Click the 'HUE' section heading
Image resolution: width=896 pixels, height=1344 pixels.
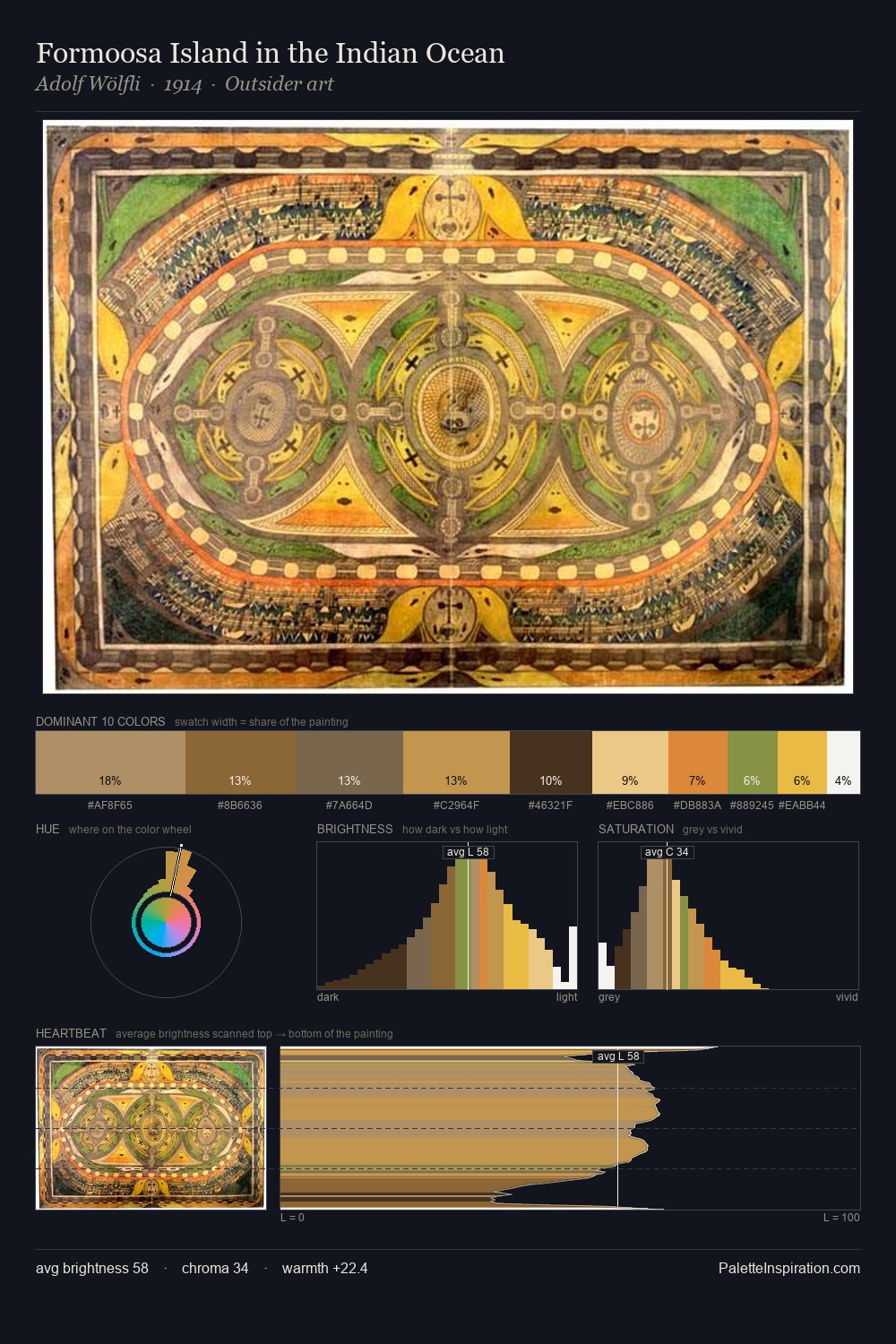pos(47,829)
